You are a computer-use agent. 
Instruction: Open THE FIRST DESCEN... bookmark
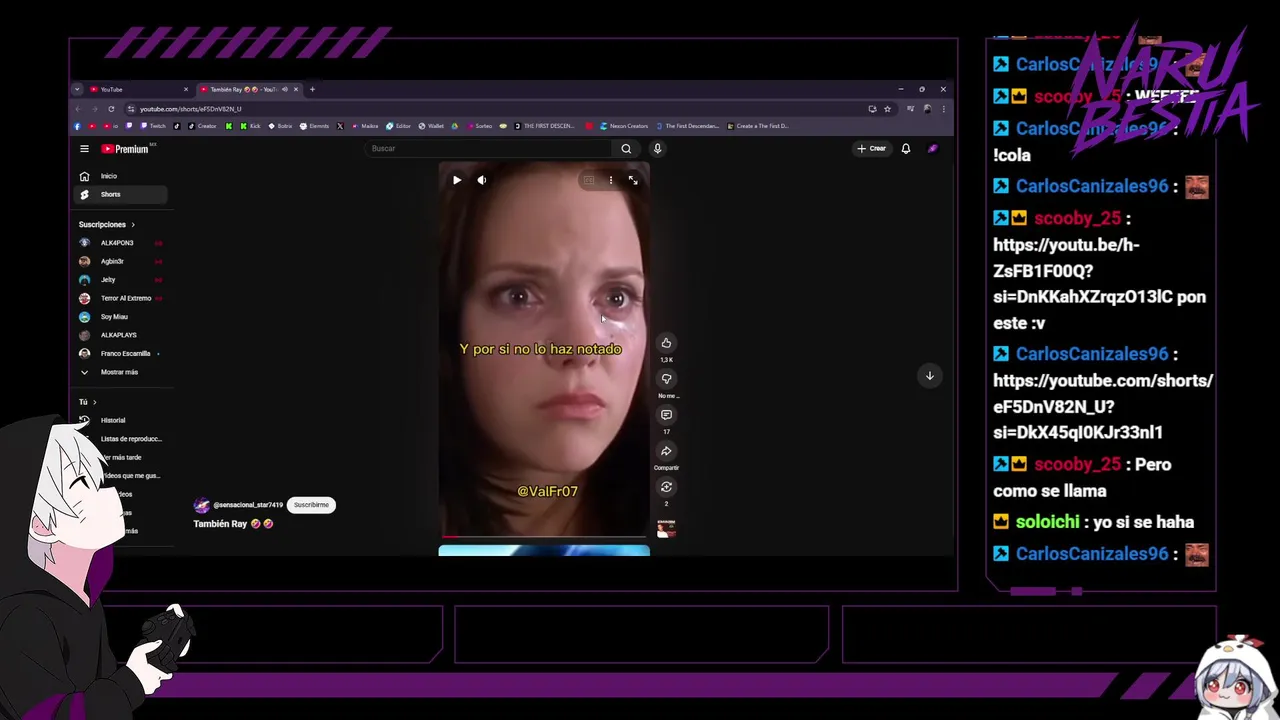[544, 126]
